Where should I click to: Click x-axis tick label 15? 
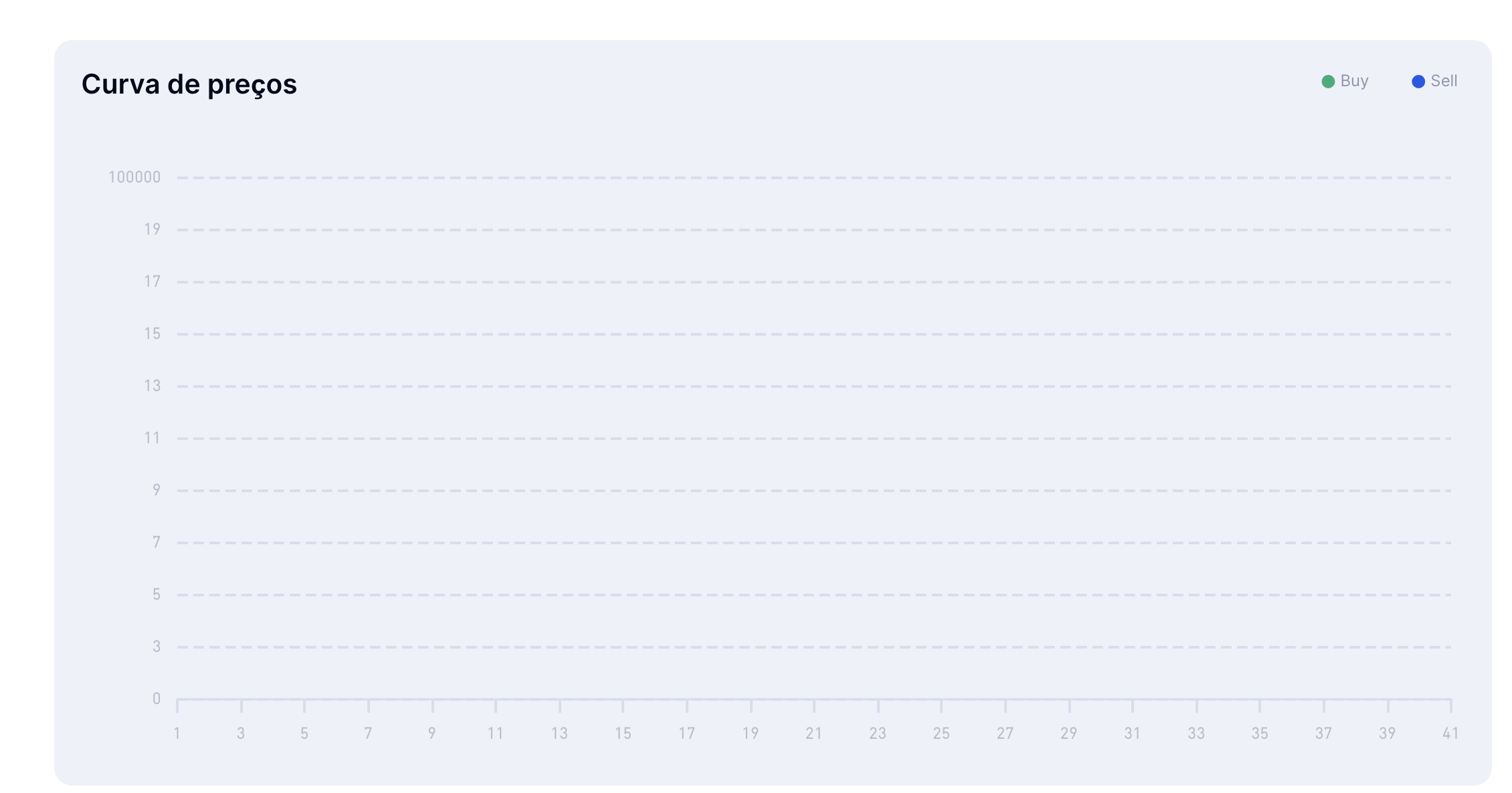[x=623, y=733]
